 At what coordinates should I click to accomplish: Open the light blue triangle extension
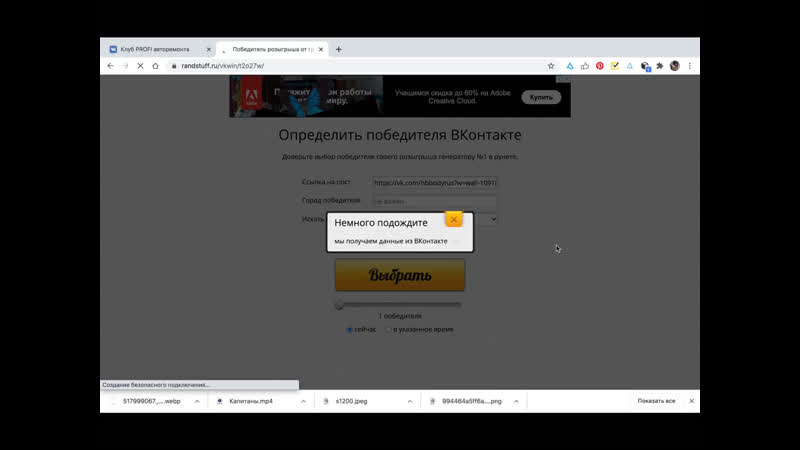630,66
